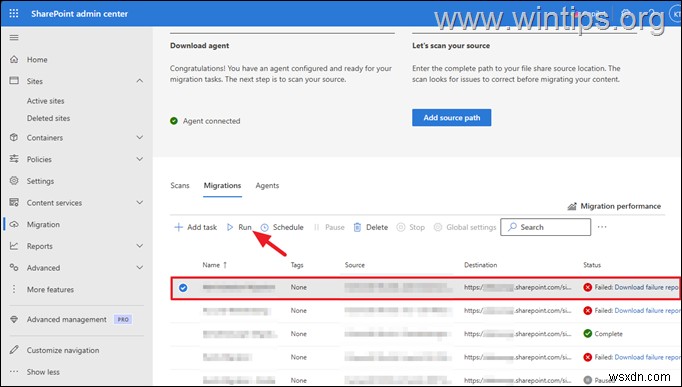The height and width of the screenshot is (387, 682).
Task: Open Download failure report in second row
Action: pyautogui.click(x=647, y=310)
